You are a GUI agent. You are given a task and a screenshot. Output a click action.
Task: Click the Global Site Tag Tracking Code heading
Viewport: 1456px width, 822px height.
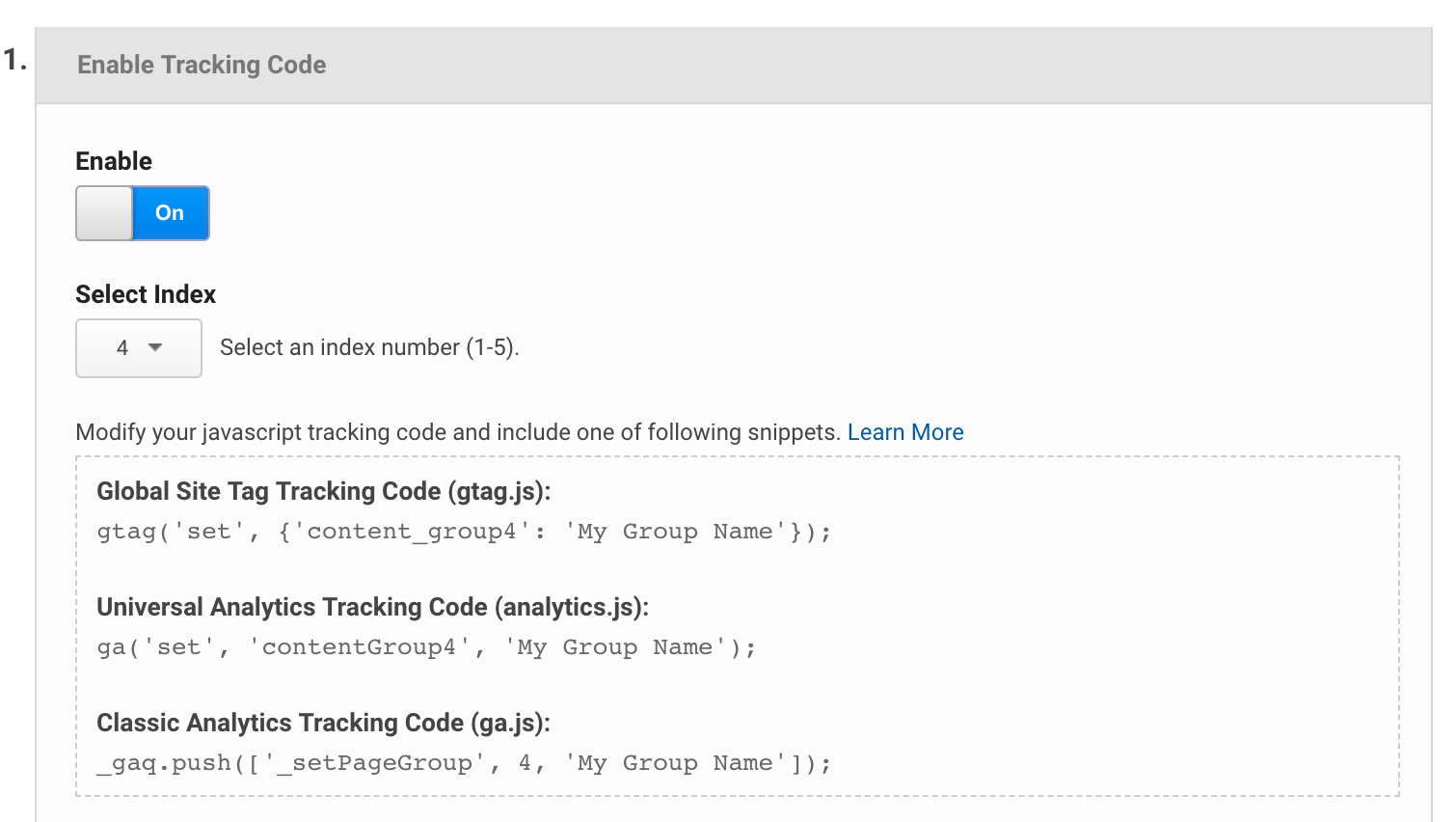click(324, 491)
